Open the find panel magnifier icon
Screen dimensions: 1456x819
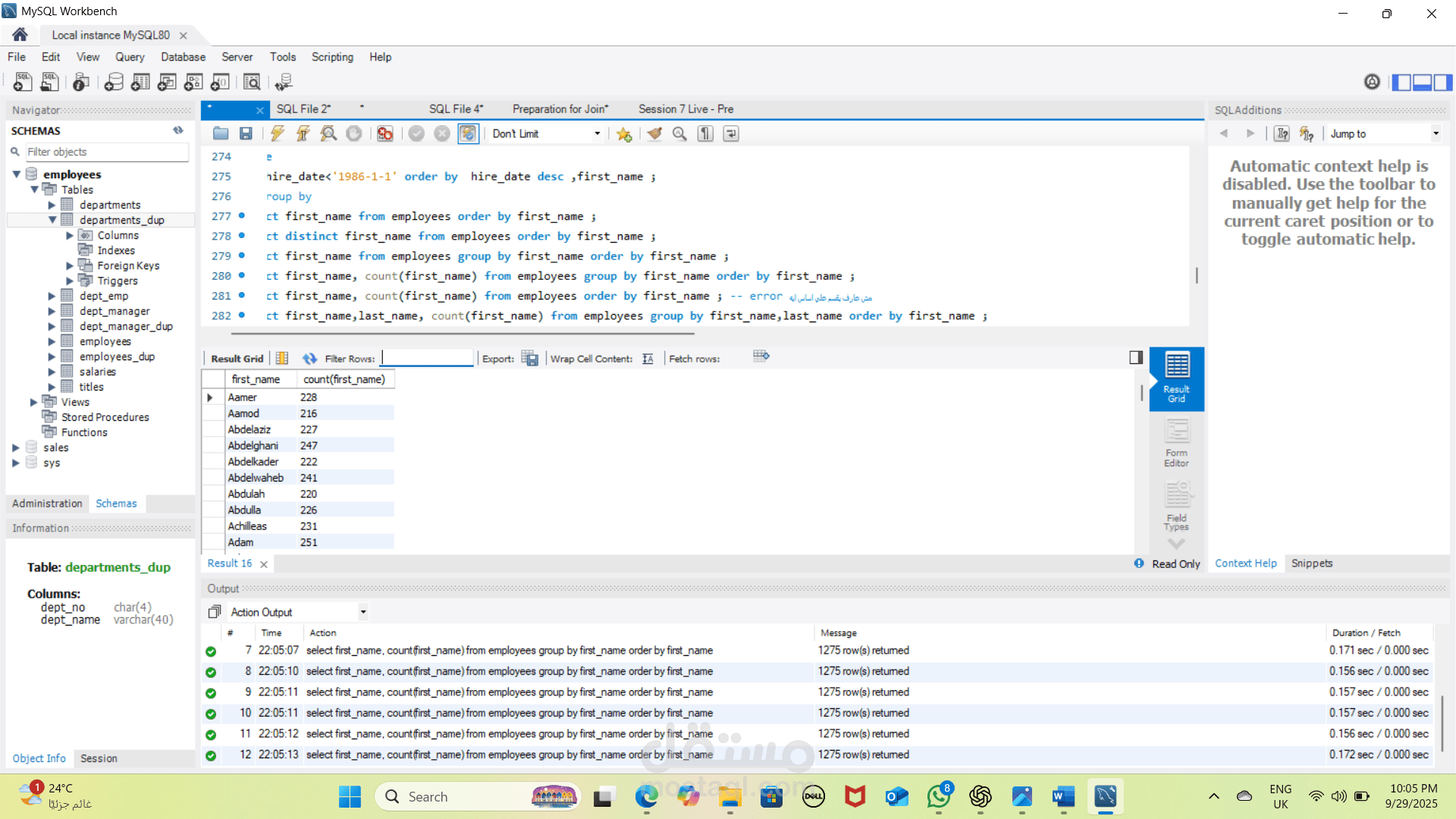pyautogui.click(x=679, y=133)
